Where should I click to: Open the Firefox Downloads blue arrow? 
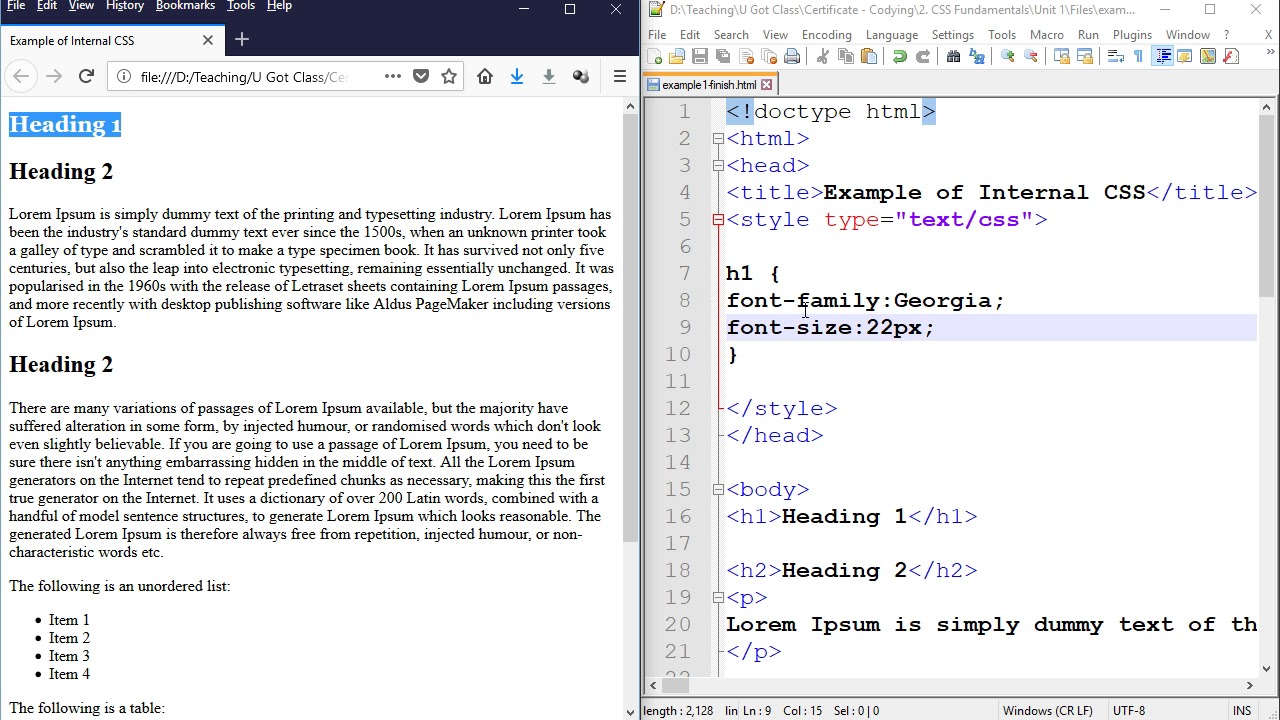coord(517,76)
